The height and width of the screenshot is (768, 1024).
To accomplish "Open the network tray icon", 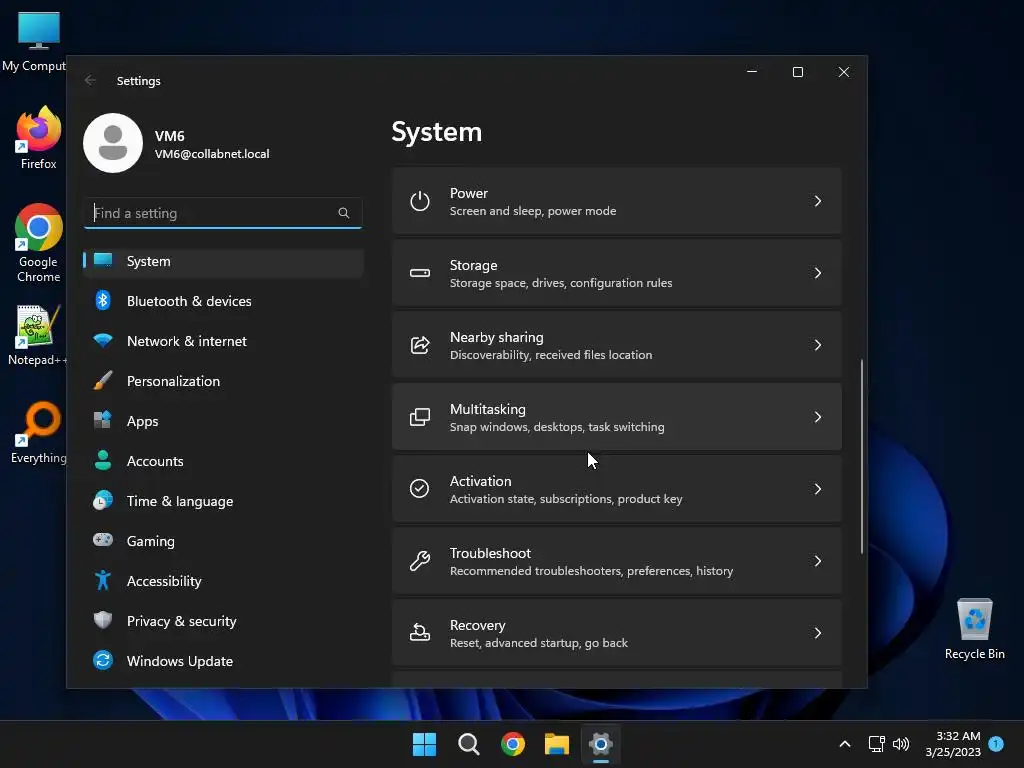I will point(876,744).
